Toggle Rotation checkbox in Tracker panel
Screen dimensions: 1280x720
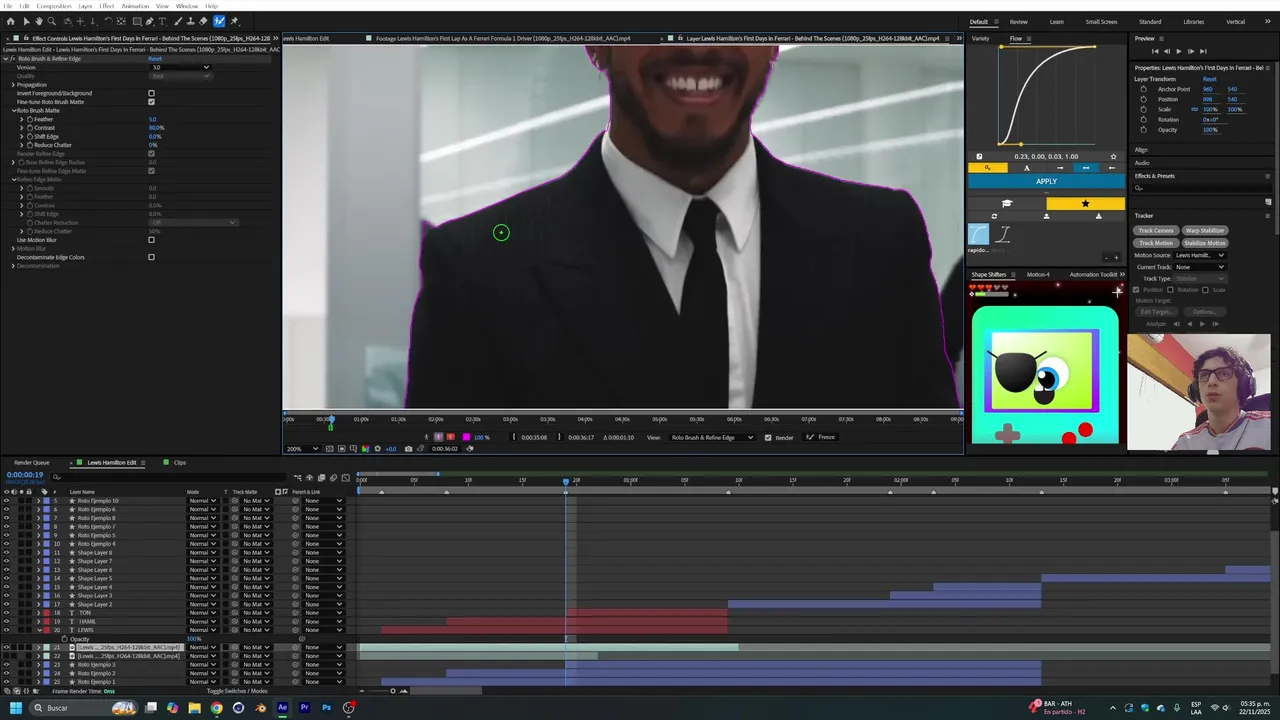[x=1170, y=290]
